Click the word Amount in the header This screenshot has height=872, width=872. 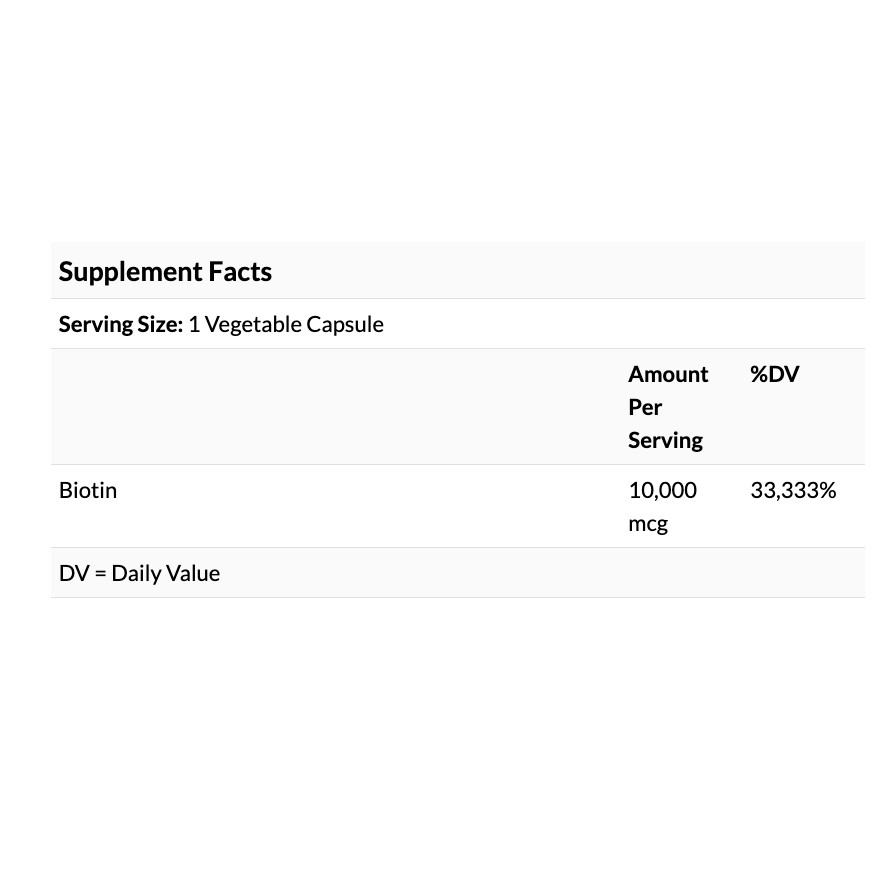668,374
